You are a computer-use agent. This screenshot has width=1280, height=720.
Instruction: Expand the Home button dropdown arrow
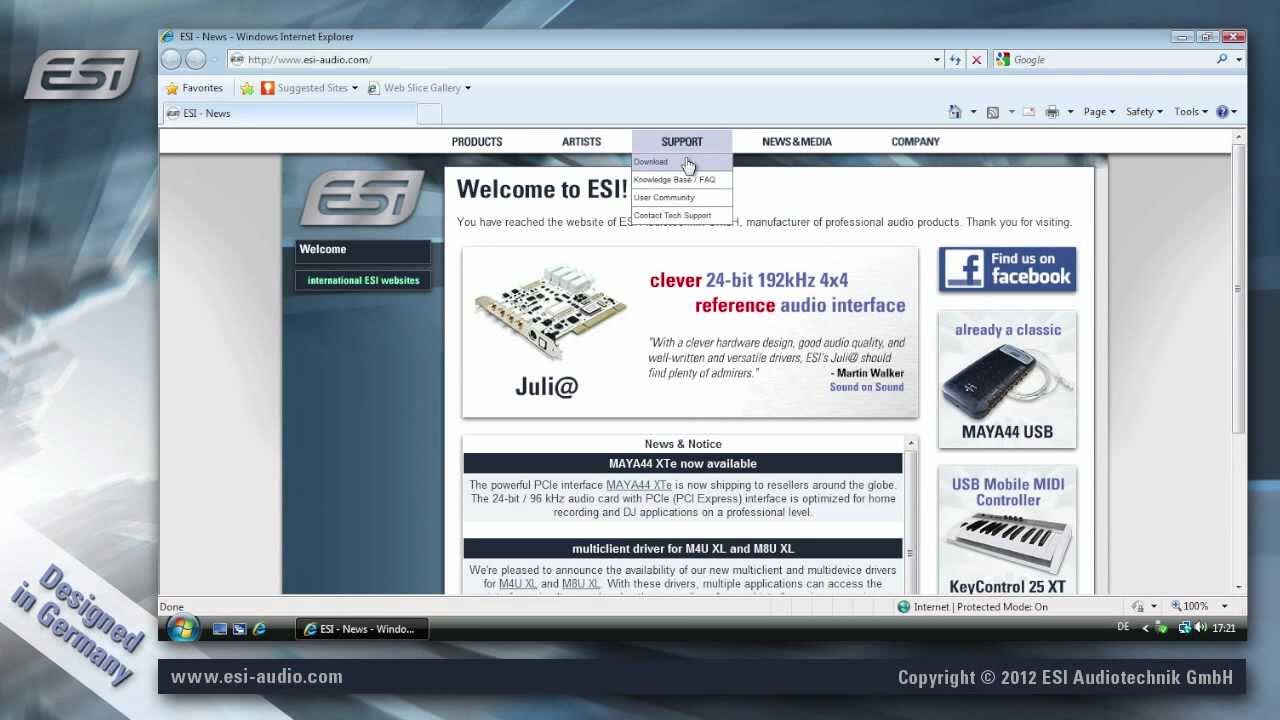[x=973, y=112]
